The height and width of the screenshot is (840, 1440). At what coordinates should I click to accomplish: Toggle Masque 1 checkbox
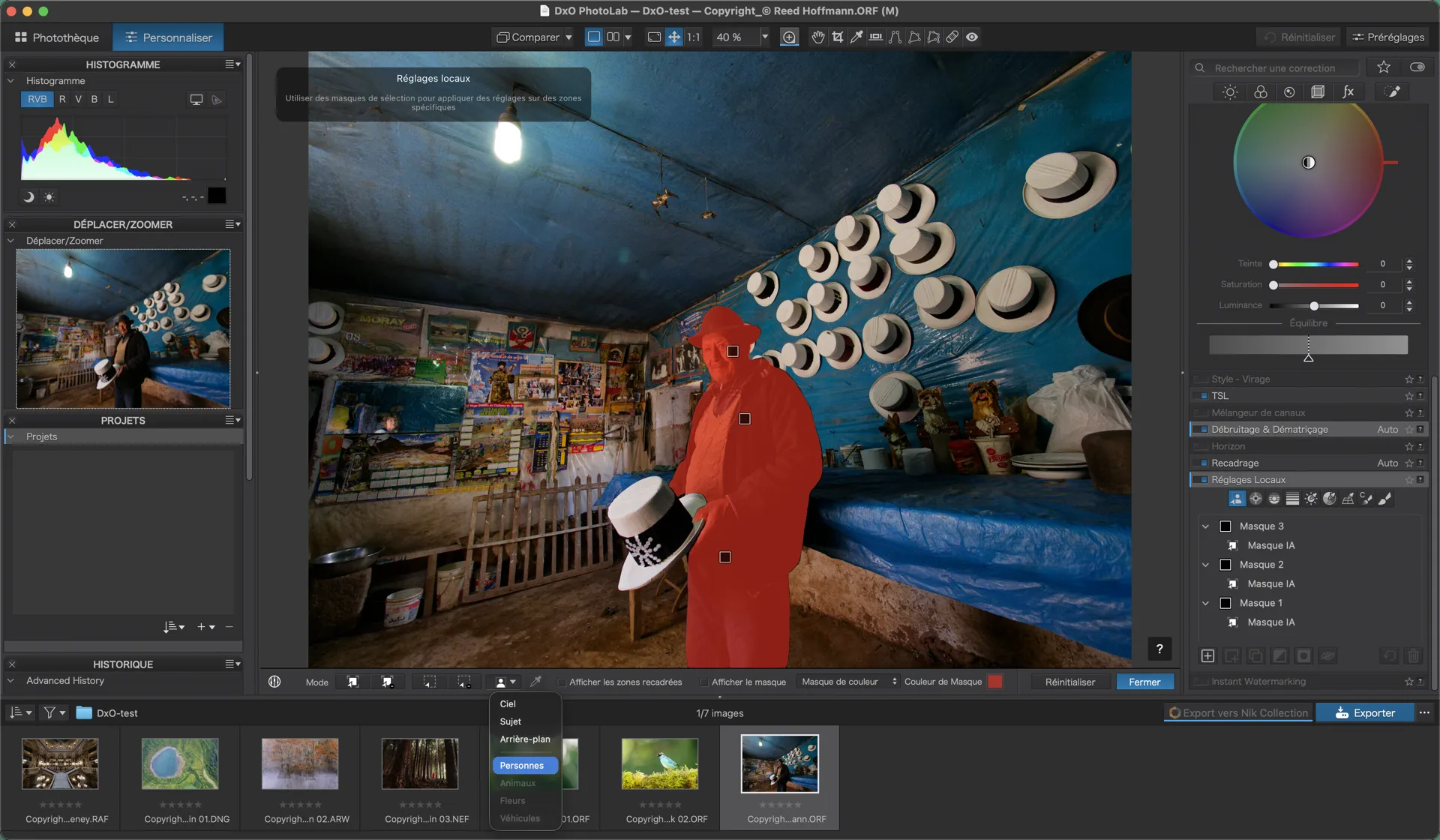[1225, 603]
